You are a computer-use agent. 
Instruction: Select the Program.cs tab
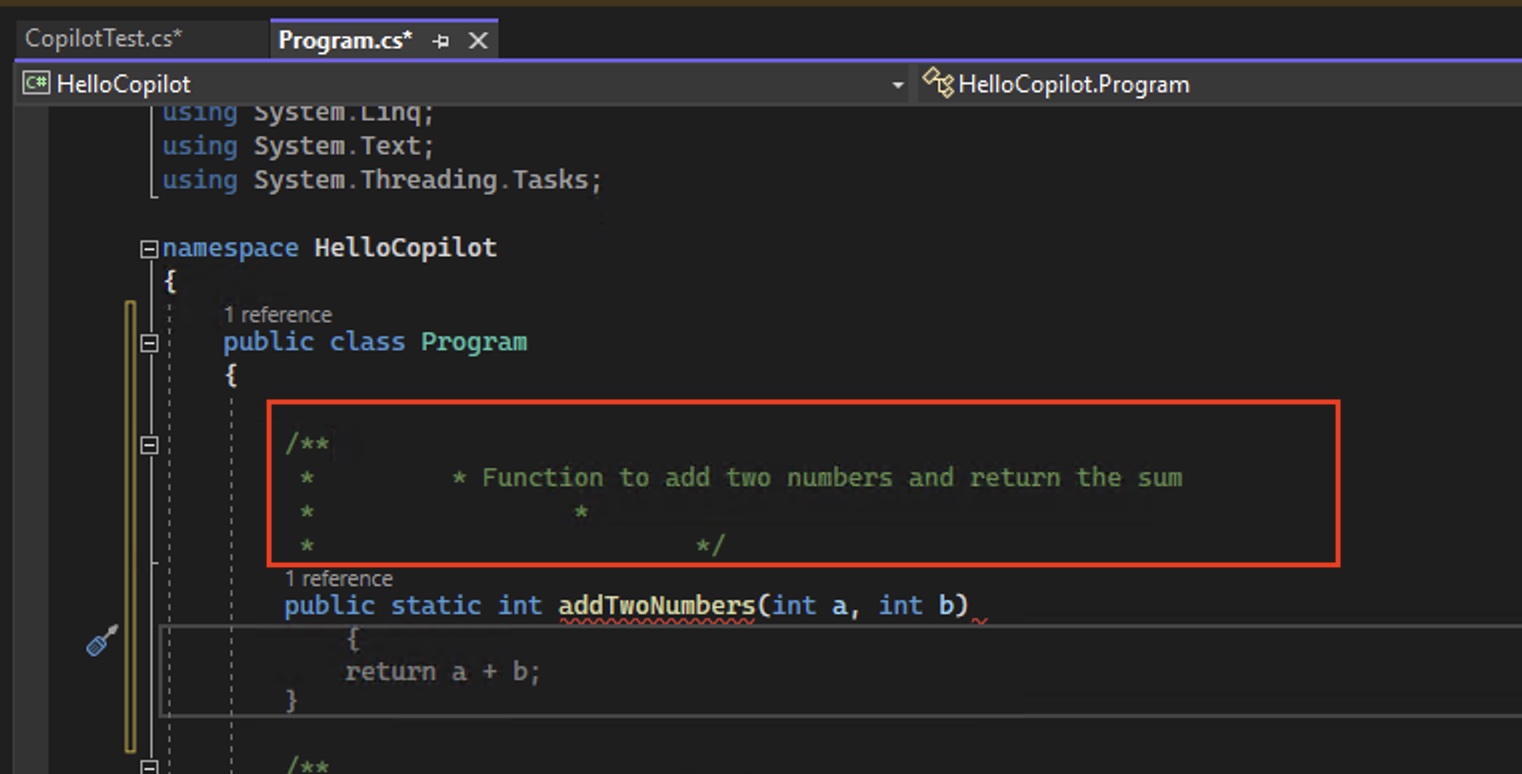pos(345,40)
